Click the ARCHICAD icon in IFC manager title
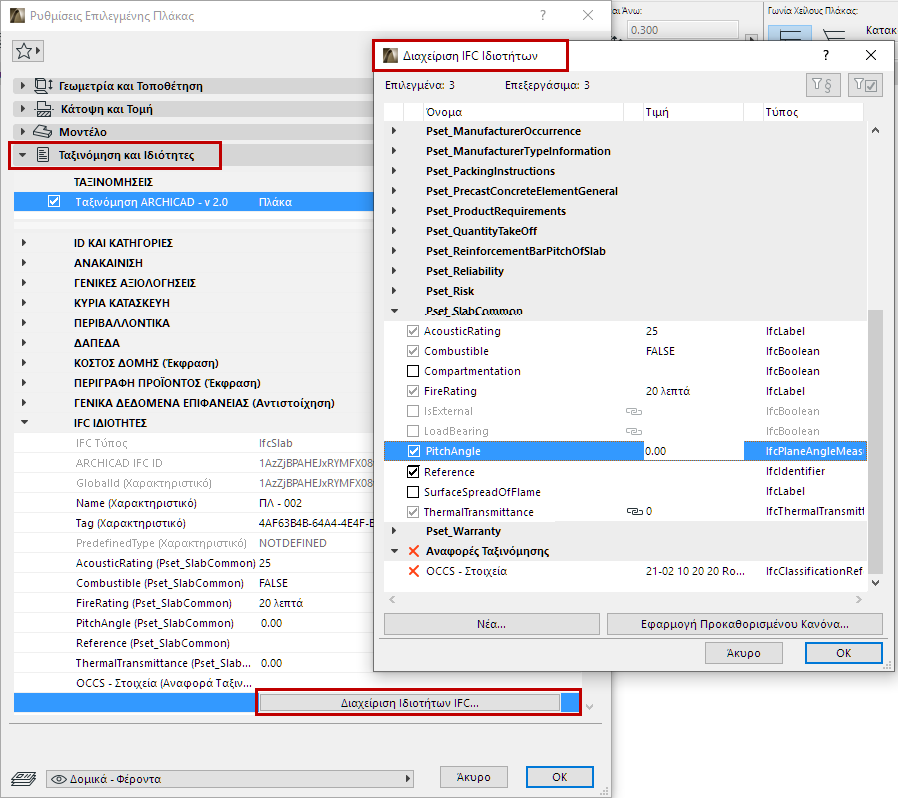 (390, 56)
